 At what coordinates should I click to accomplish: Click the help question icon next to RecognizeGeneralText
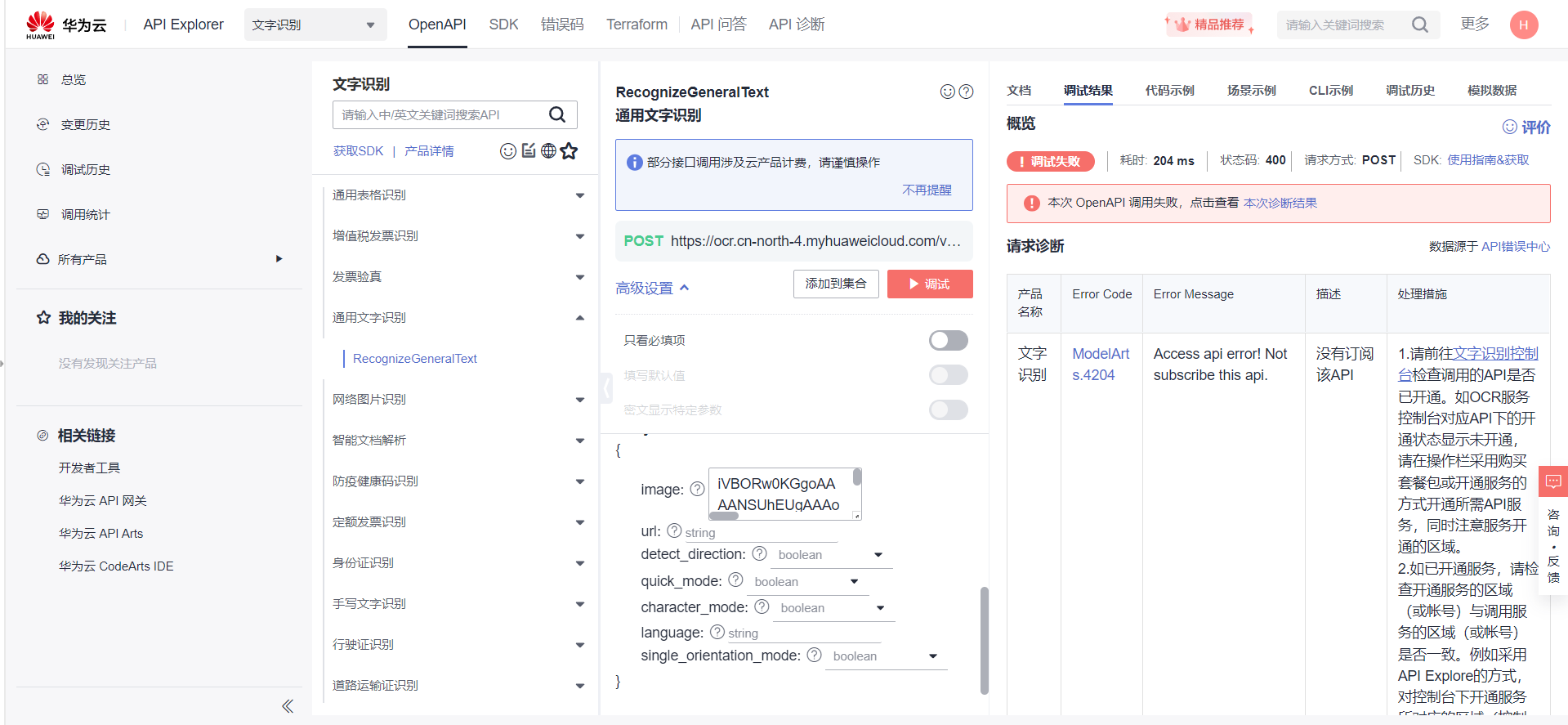[x=966, y=92]
